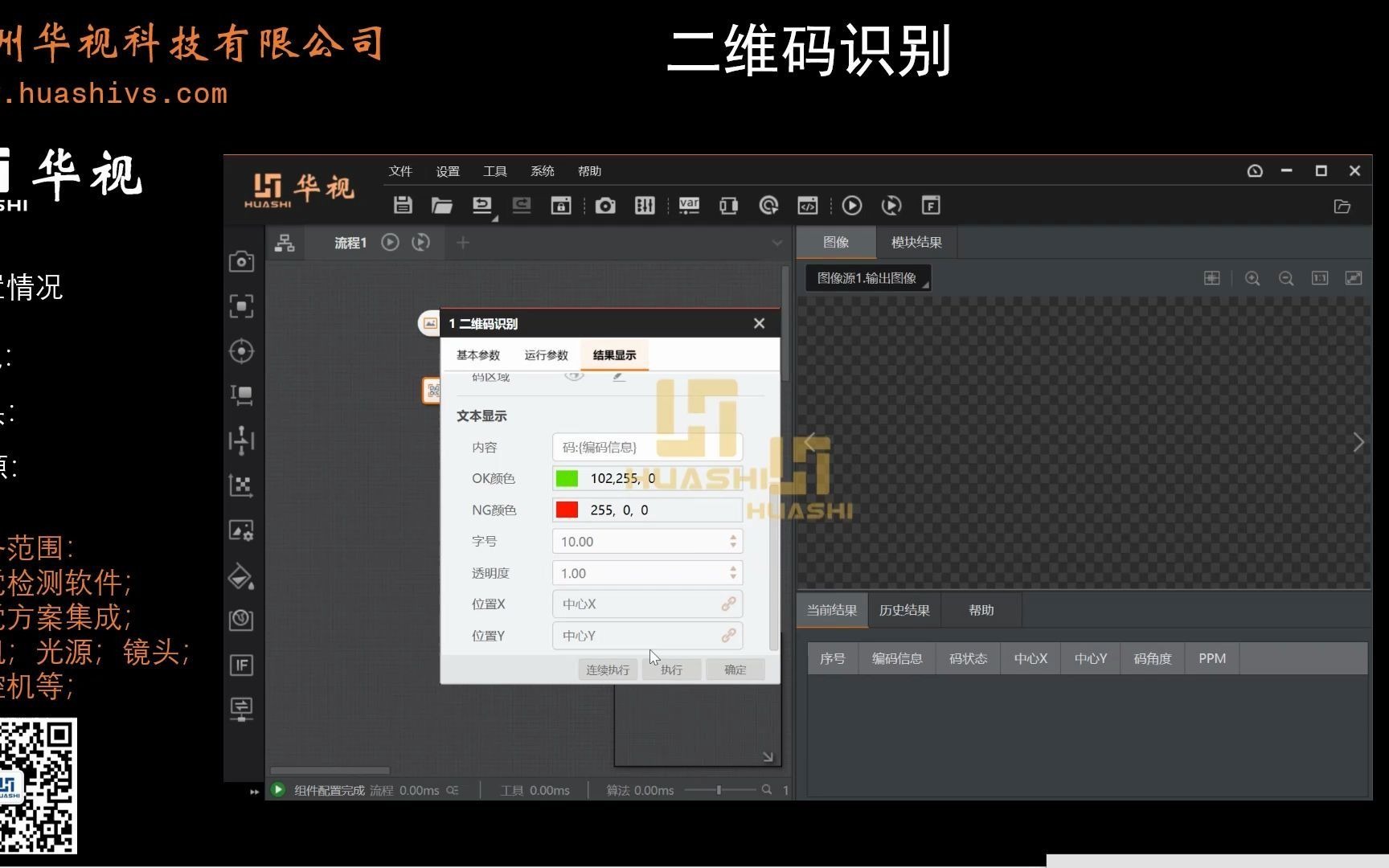Open the 工具 menu
This screenshot has height=868, width=1389.
coord(495,171)
